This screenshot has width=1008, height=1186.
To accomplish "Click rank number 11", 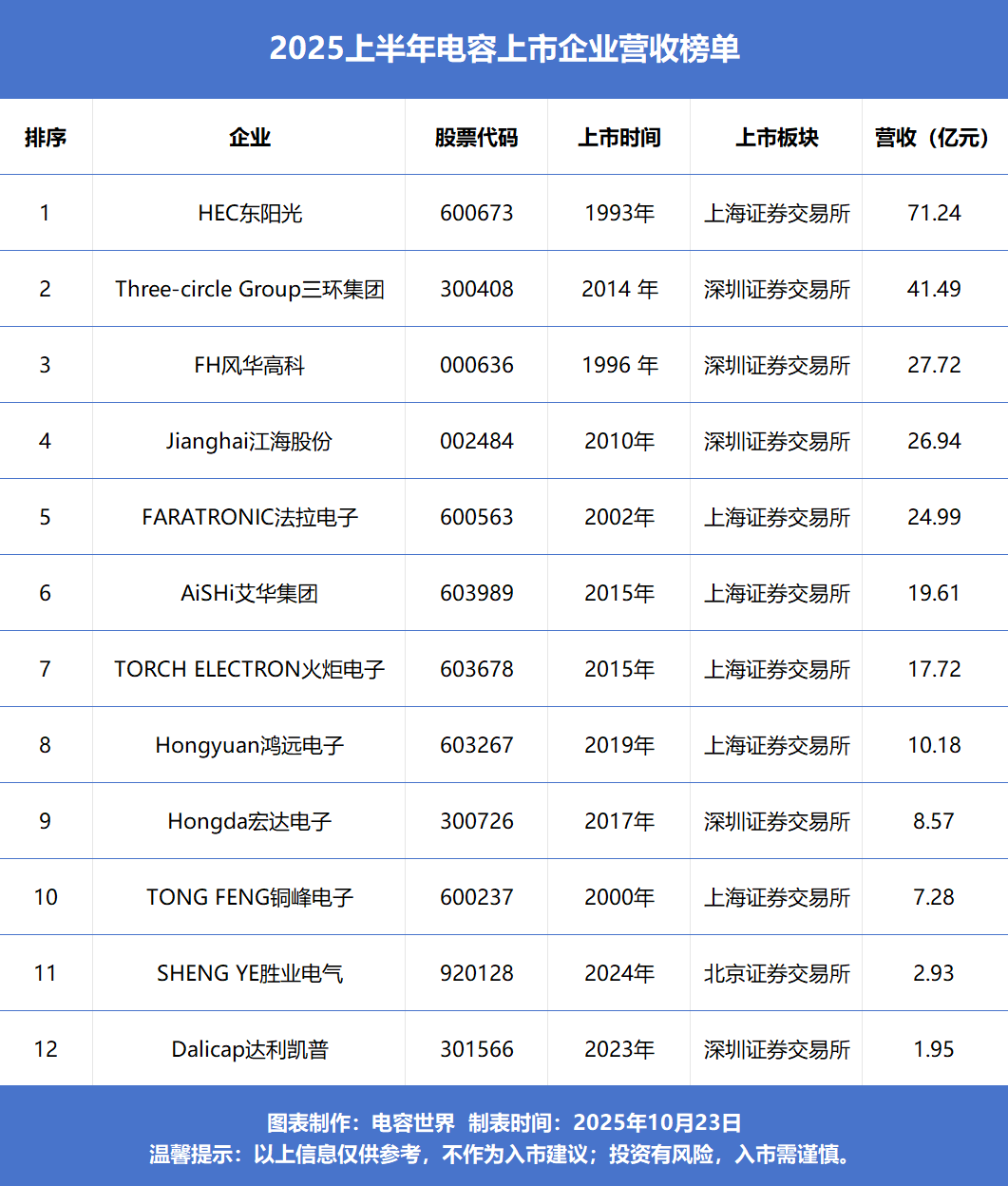I will pos(46,973).
